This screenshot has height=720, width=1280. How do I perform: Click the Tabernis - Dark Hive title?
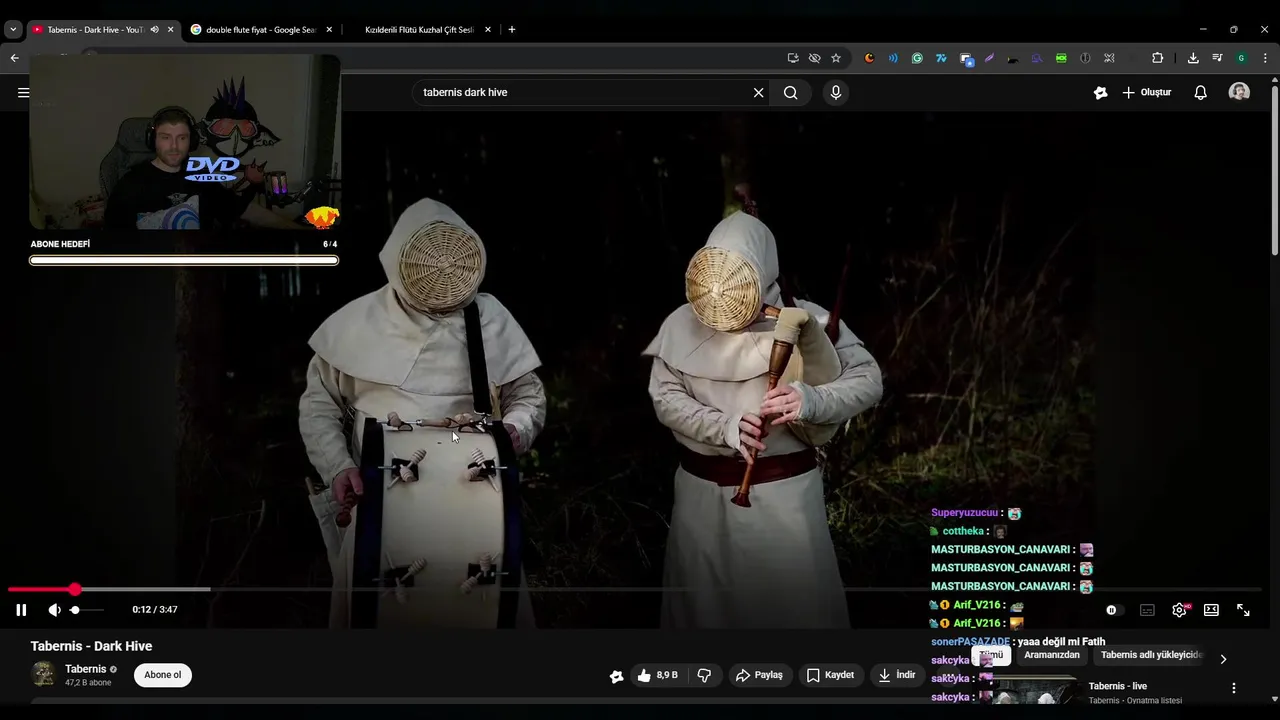pos(91,646)
